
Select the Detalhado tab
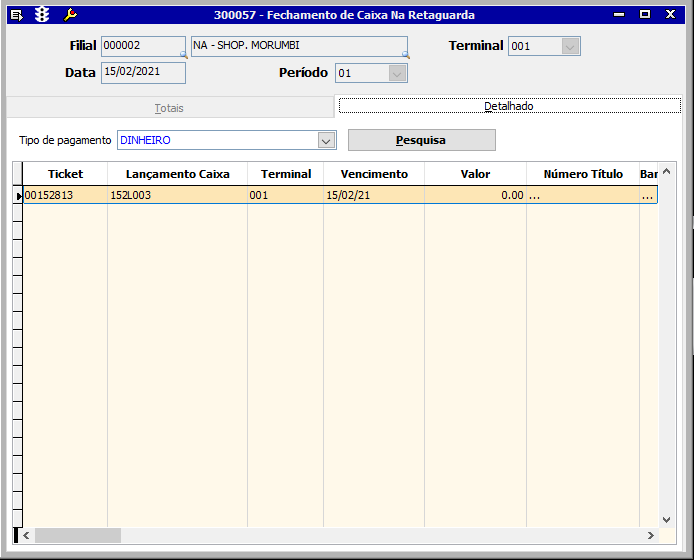pos(509,106)
